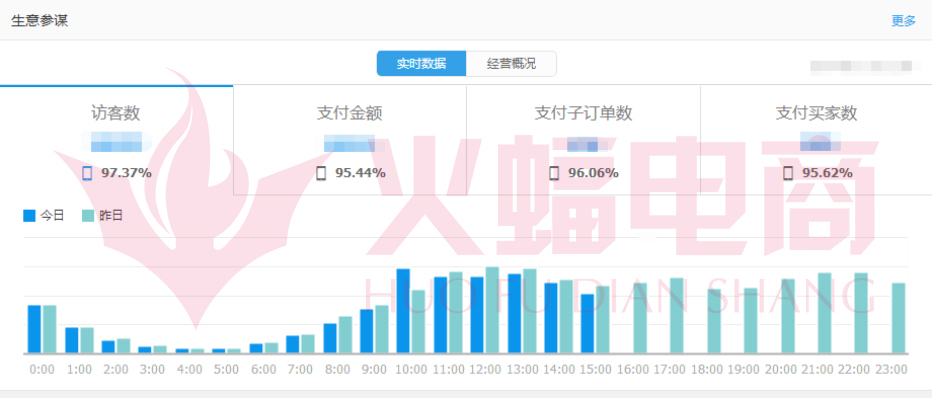Click the 生意参谋 panel title
The height and width of the screenshot is (398, 932).
pyautogui.click(x=39, y=21)
